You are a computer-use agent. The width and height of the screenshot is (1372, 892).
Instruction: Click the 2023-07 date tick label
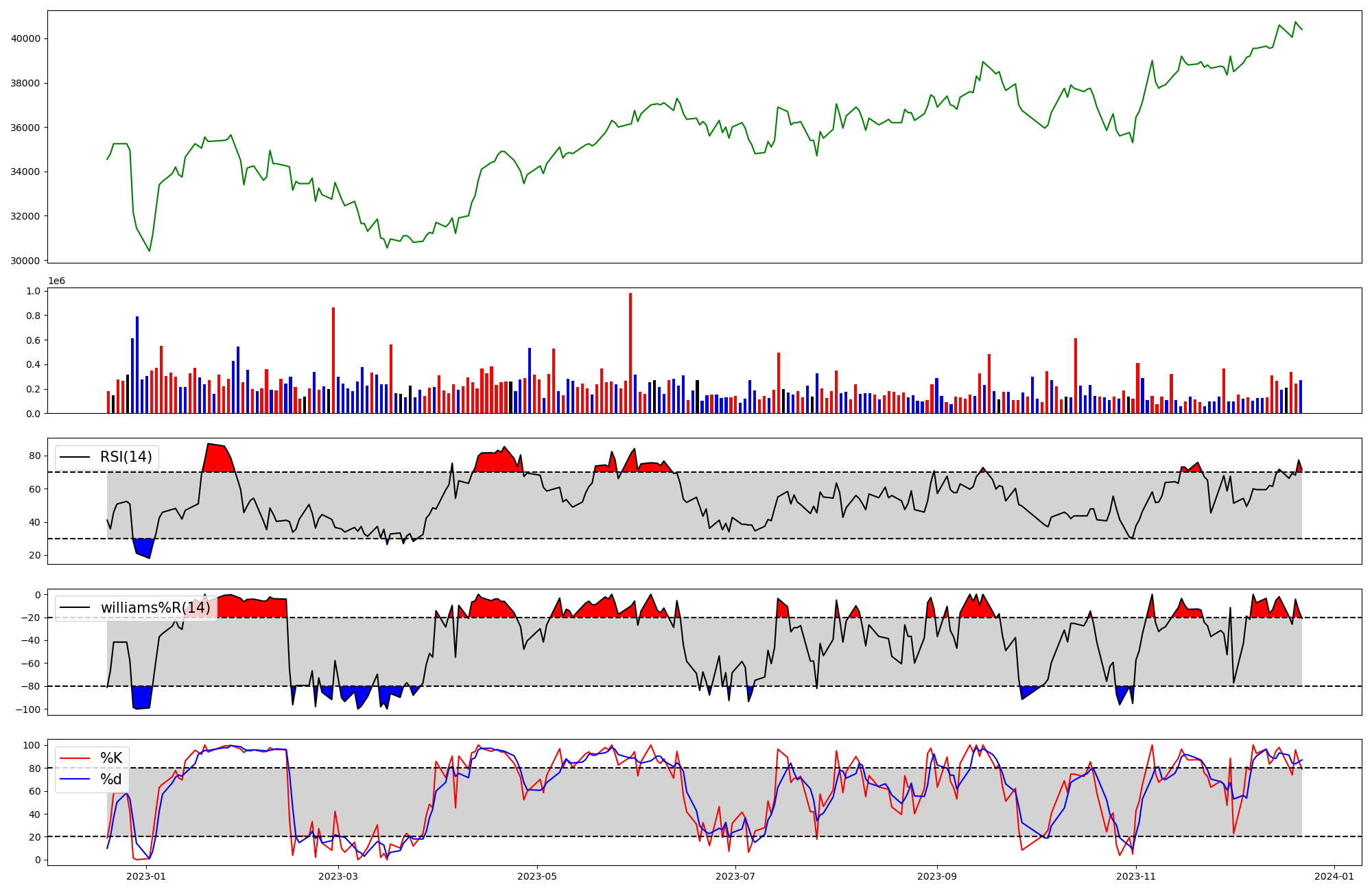coord(735,876)
